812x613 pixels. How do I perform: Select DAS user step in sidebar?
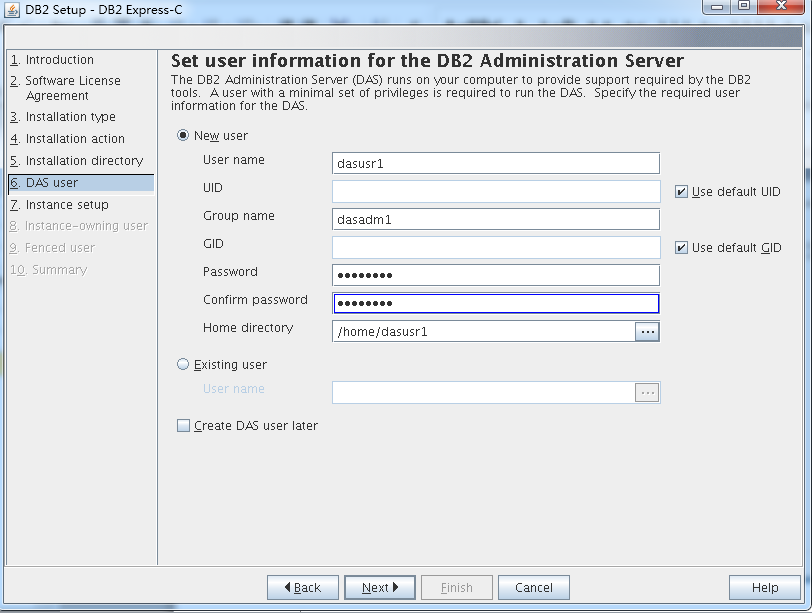tap(81, 183)
